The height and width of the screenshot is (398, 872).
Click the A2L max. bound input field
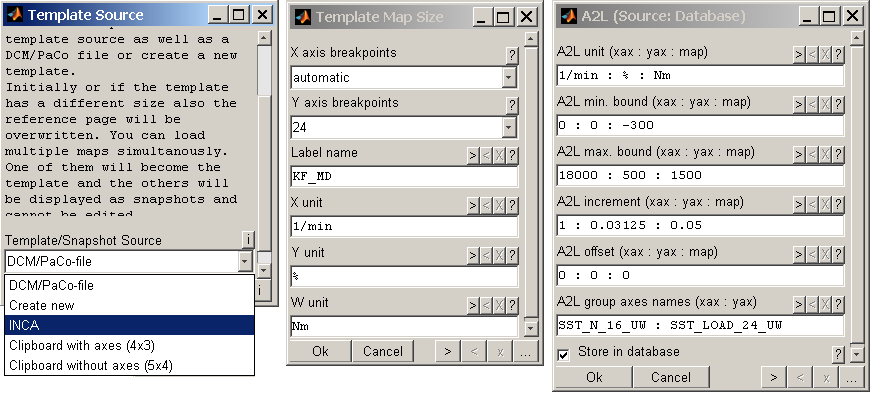coord(701,176)
